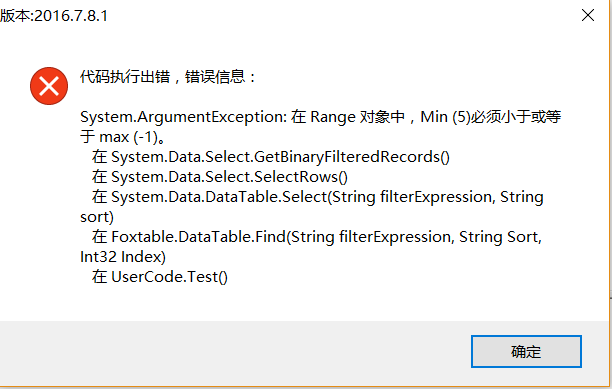Click the wrapped sort) text line

pyautogui.click(x=97, y=217)
